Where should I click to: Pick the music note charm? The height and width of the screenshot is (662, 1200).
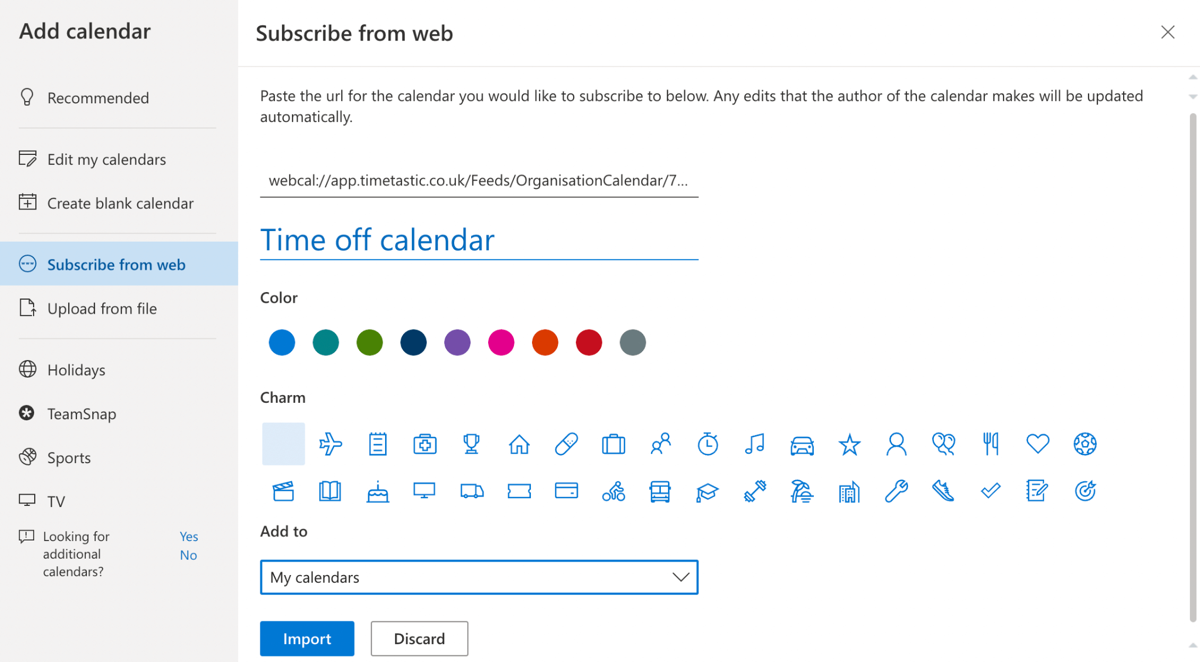click(x=755, y=443)
